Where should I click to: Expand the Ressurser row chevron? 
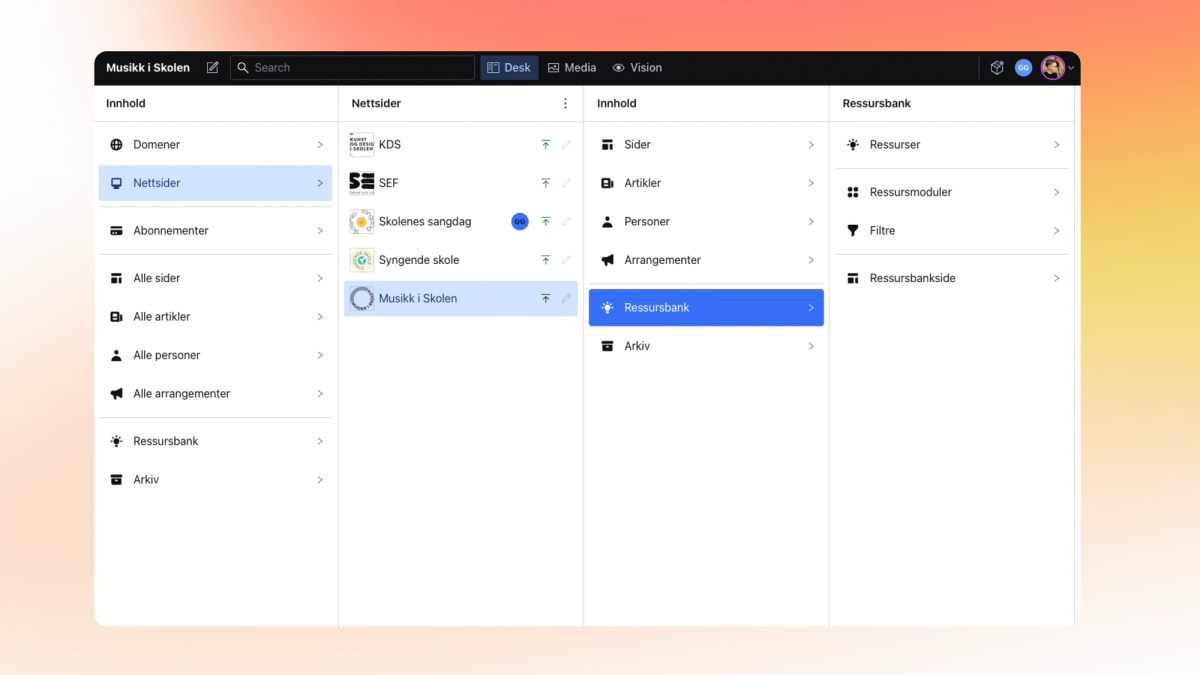click(1056, 145)
